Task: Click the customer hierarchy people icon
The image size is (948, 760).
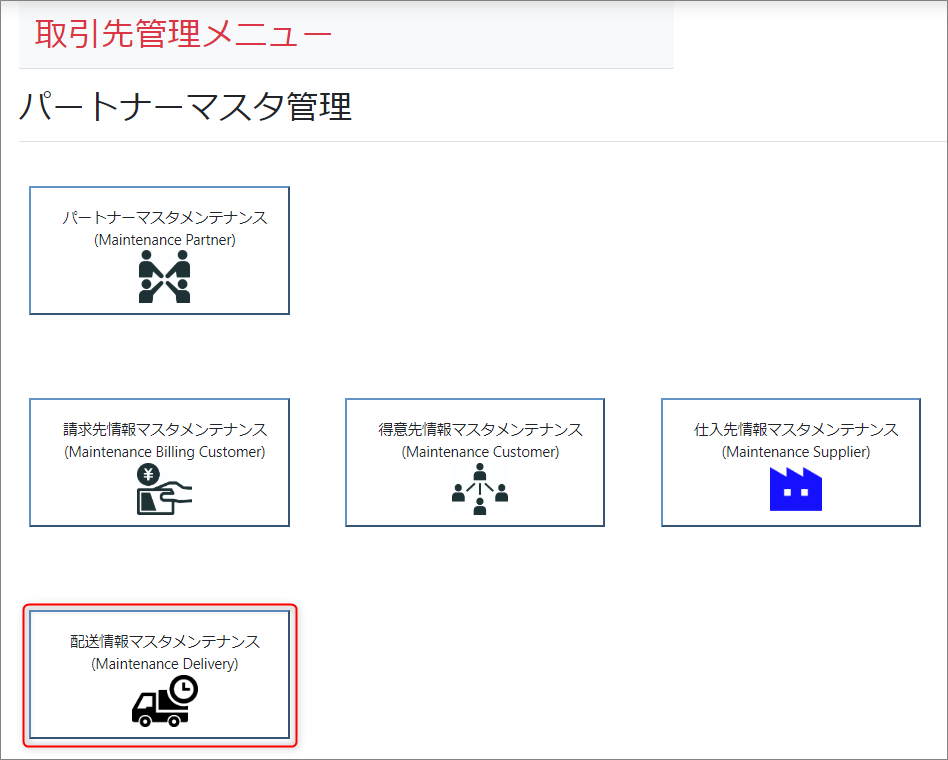Action: [480, 490]
